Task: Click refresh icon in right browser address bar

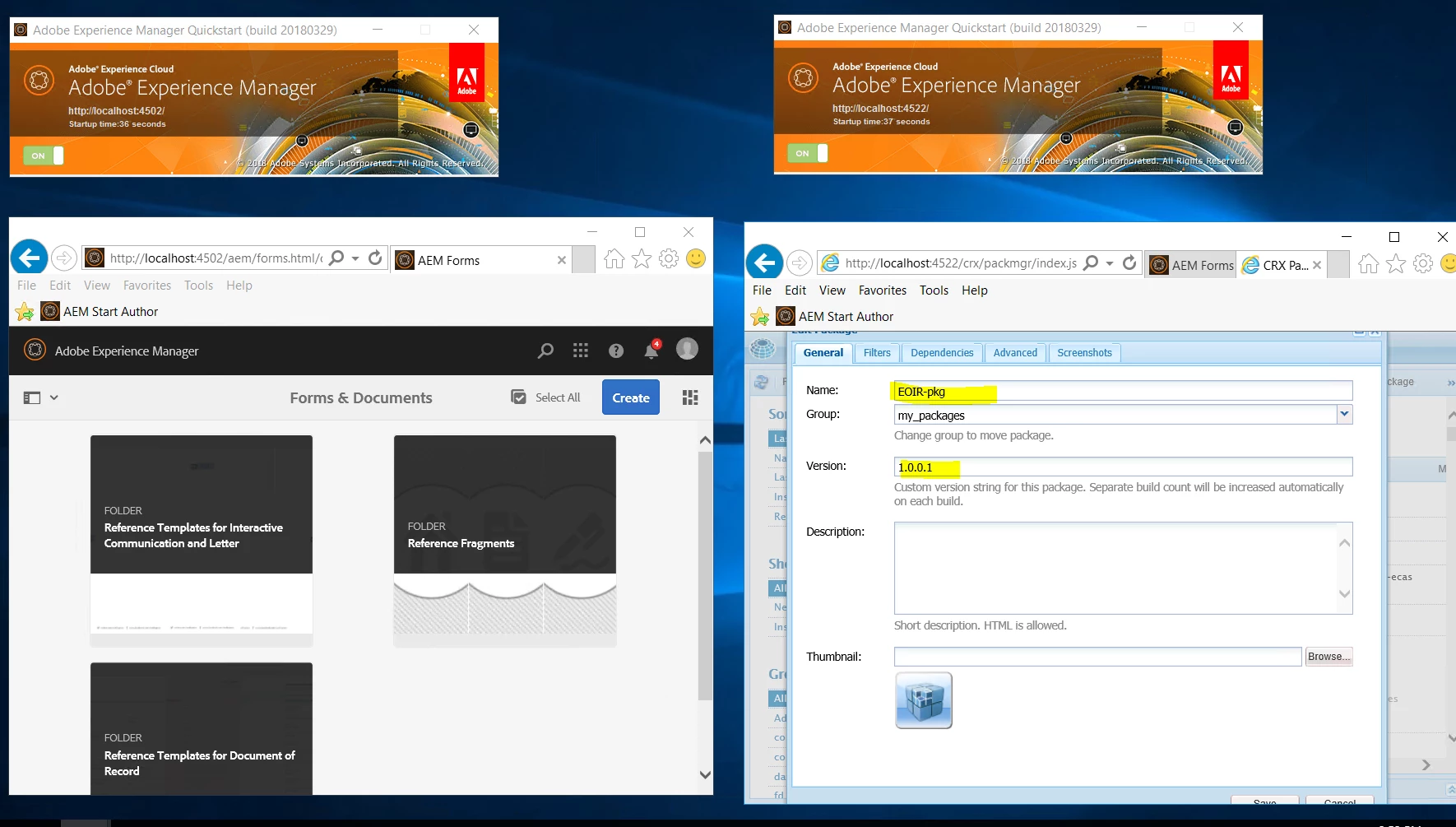Action: pyautogui.click(x=1130, y=263)
